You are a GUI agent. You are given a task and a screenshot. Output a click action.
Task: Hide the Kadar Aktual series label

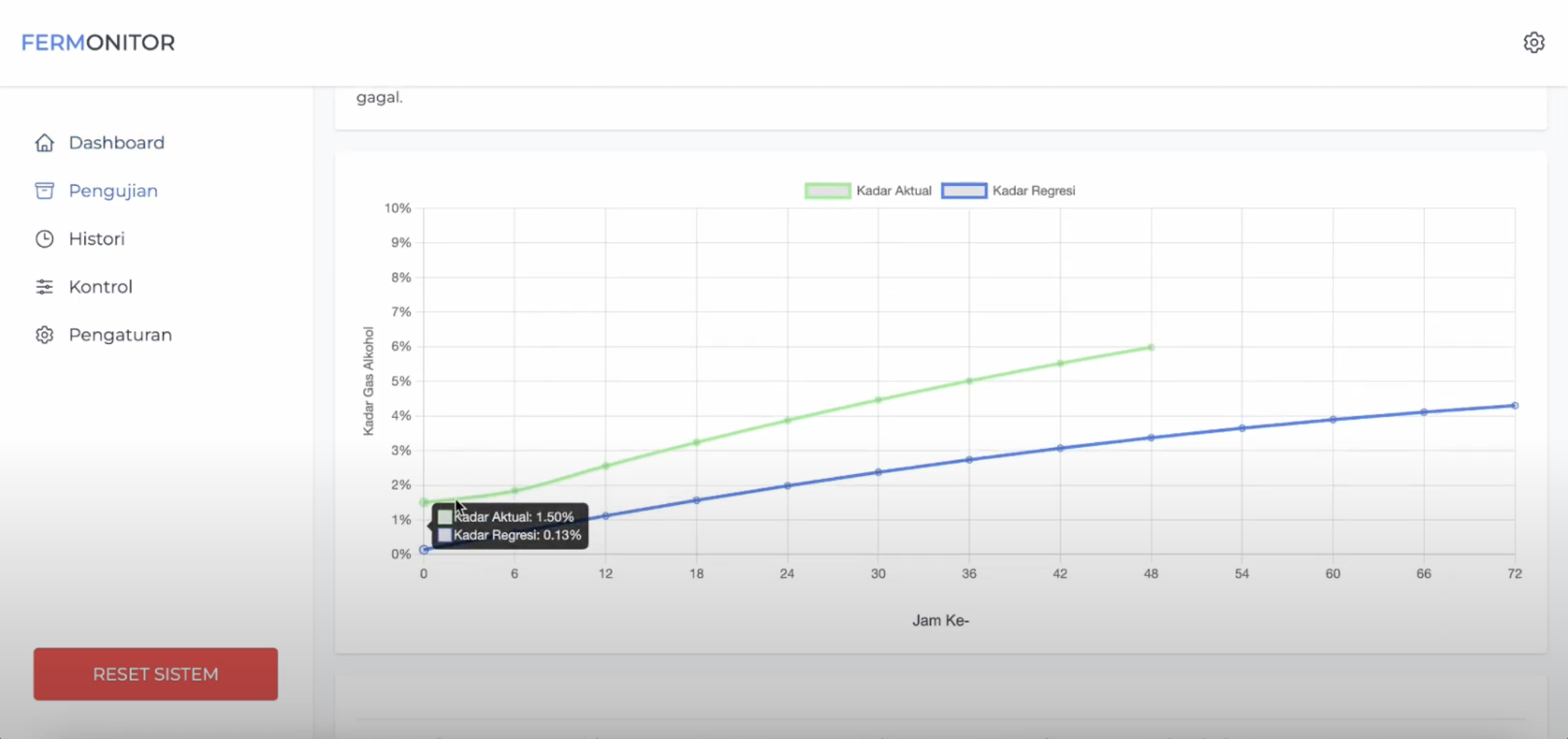[x=893, y=191]
